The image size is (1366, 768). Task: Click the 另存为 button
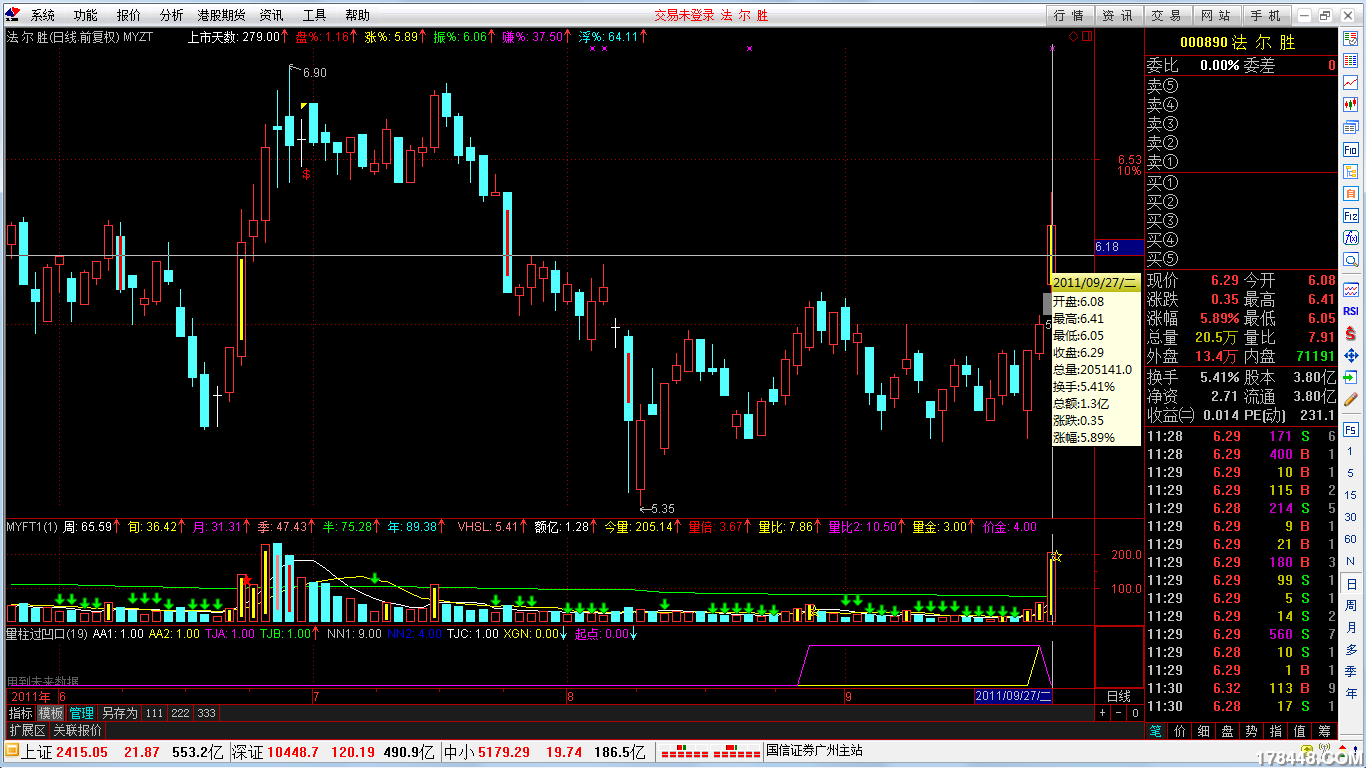click(119, 713)
